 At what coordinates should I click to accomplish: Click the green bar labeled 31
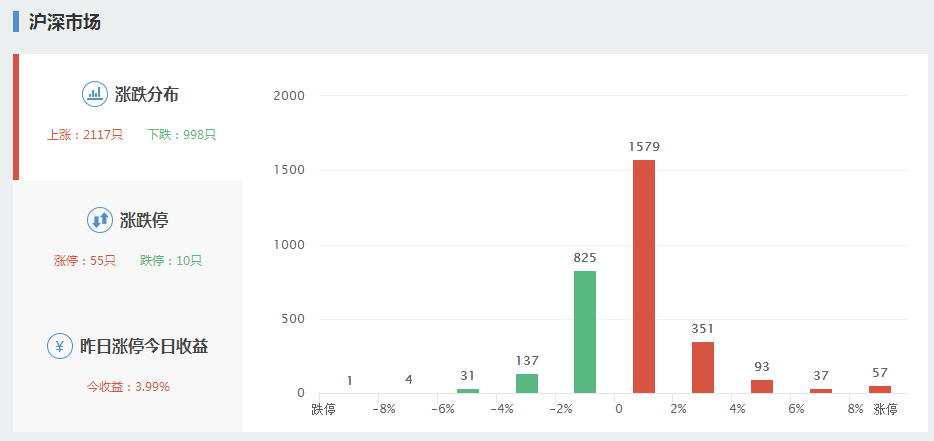(468, 391)
